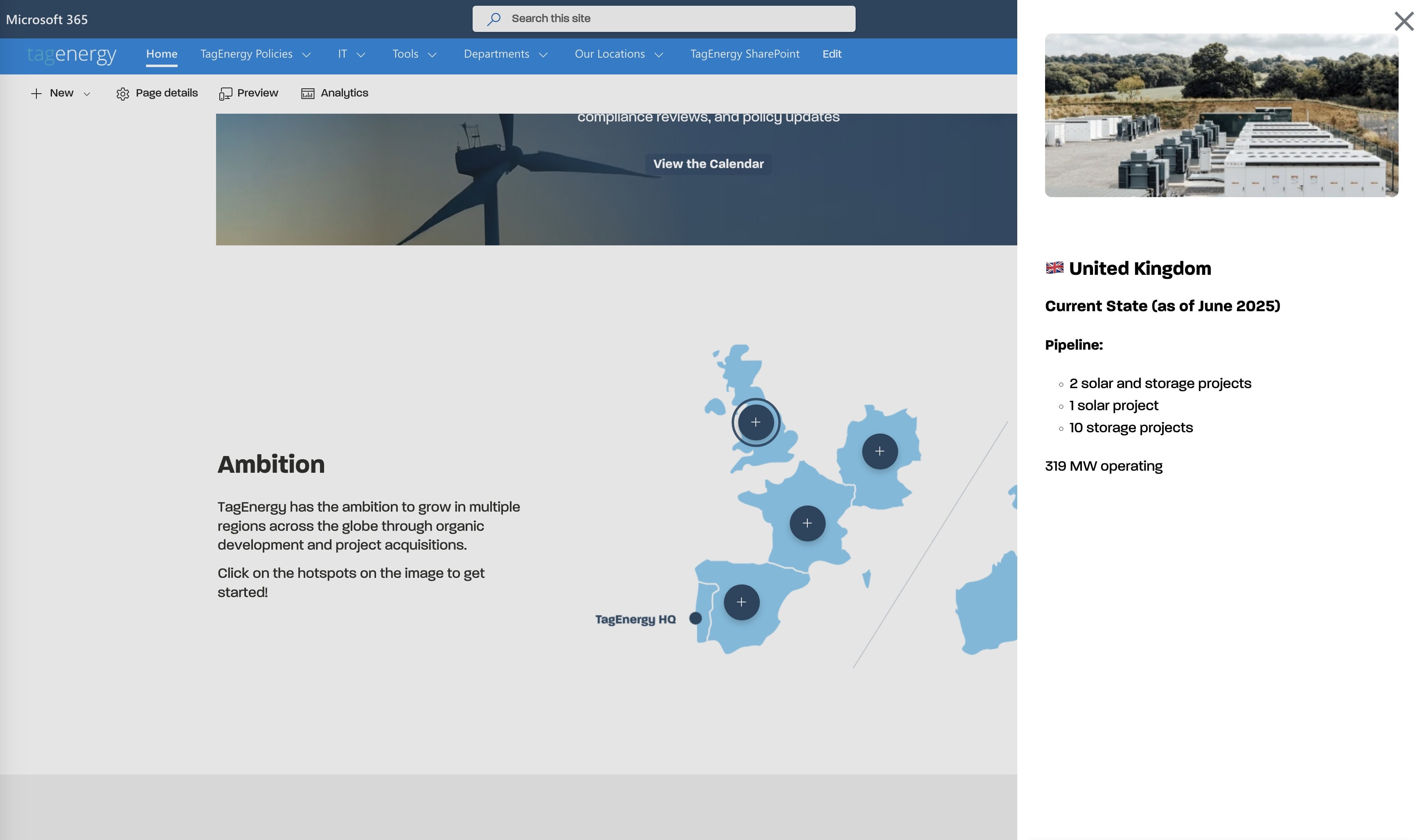Select the United Kingdom hotspot on the map
The image size is (1424, 840).
coord(756,422)
